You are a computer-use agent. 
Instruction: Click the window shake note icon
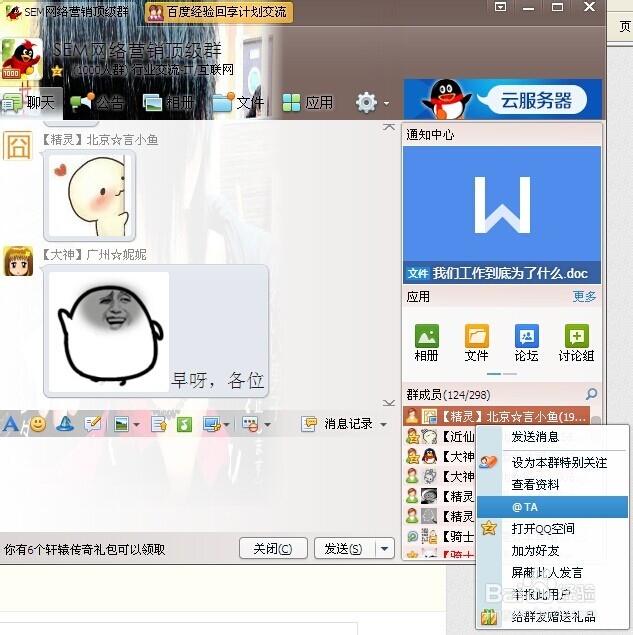pyautogui.click(x=92, y=424)
